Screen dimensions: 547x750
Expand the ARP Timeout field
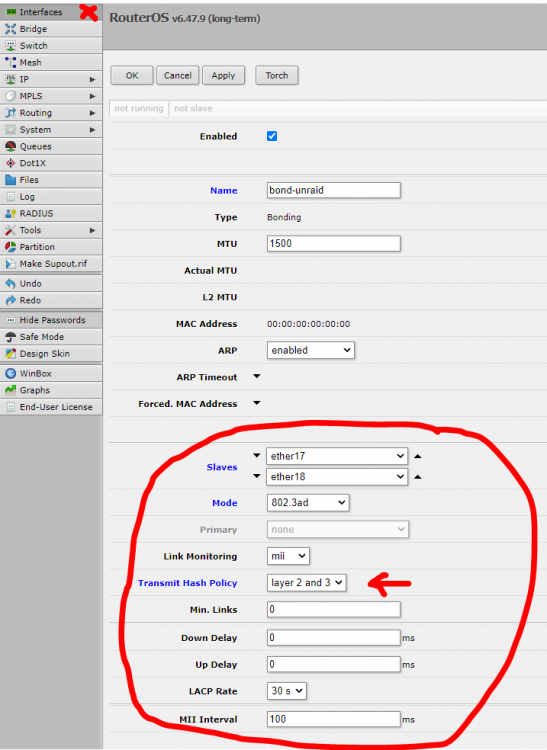click(x=257, y=376)
